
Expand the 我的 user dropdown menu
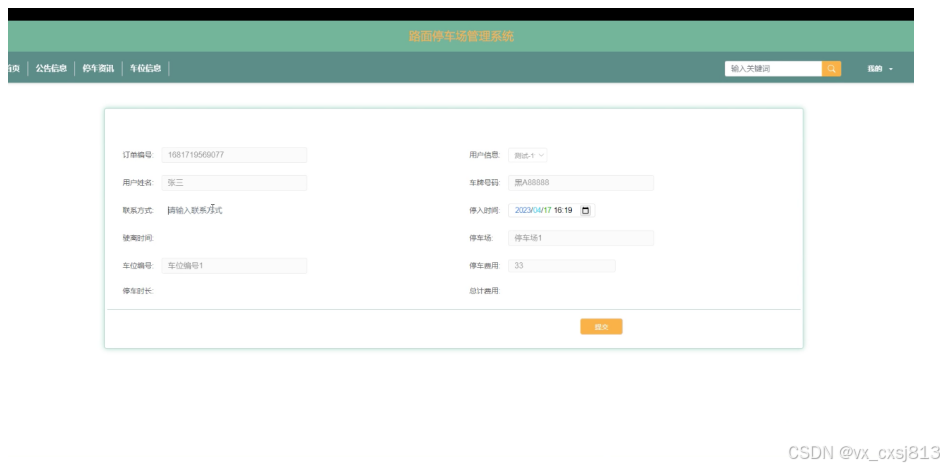pyautogui.click(x=880, y=69)
